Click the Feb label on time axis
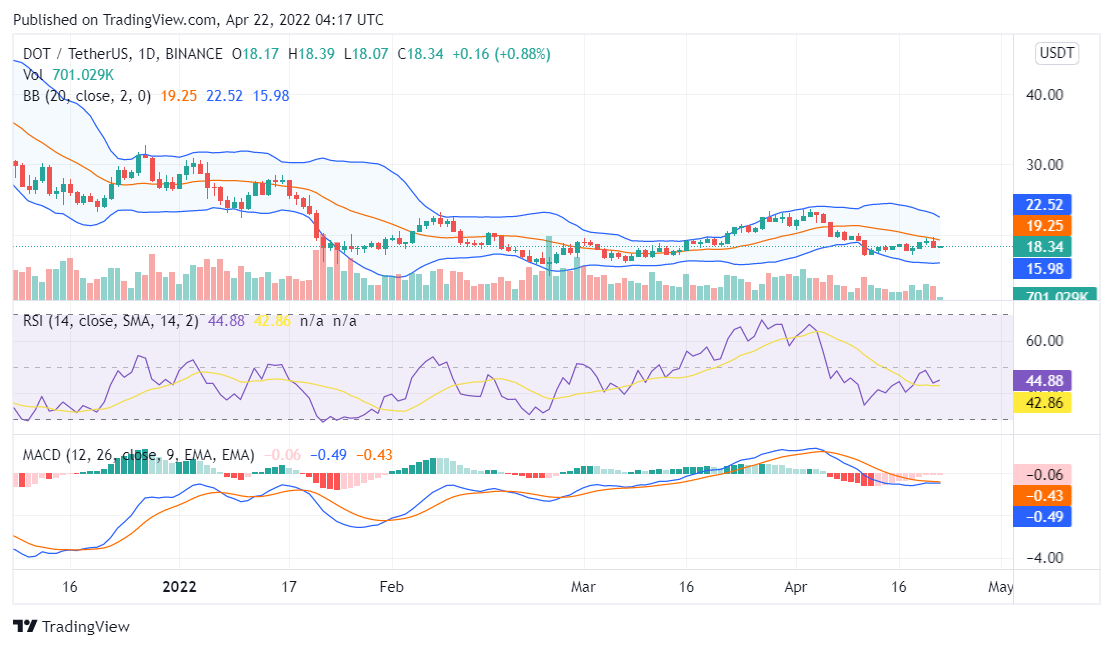This screenshot has width=1113, height=648. [x=391, y=587]
